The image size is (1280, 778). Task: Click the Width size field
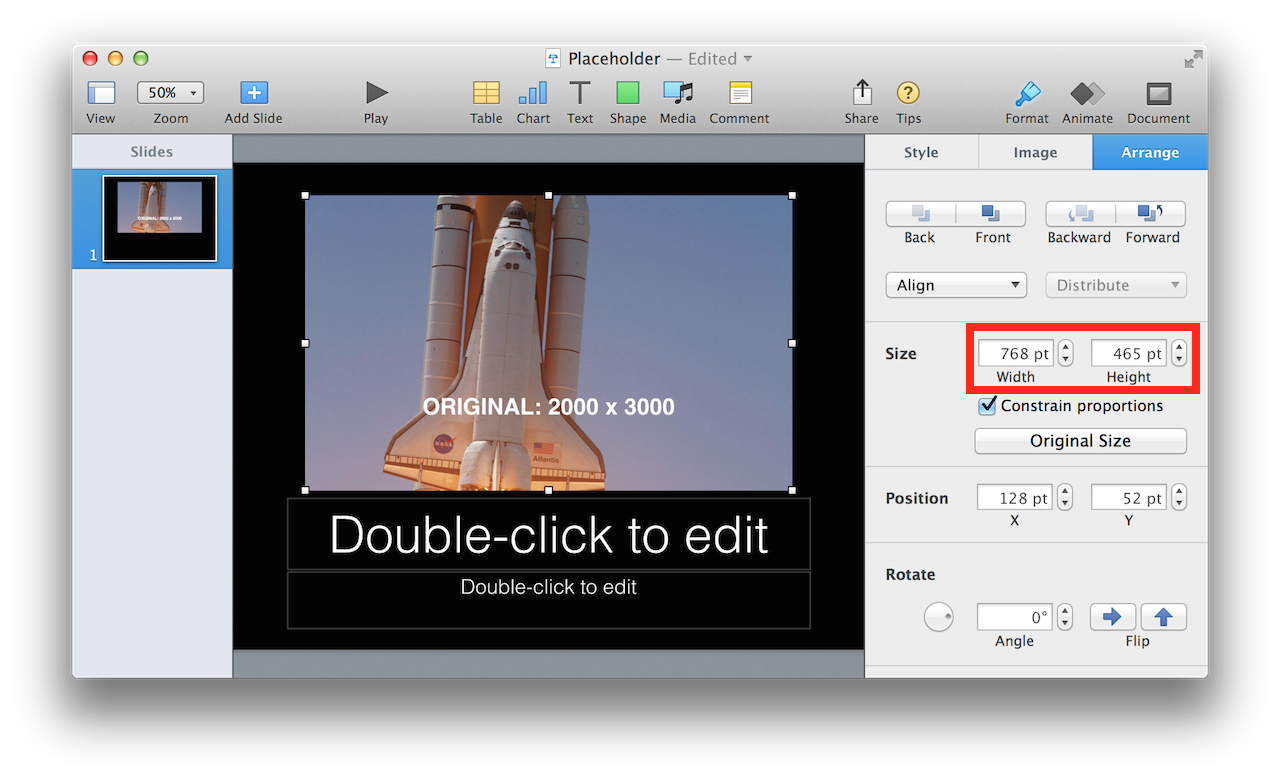tap(1015, 354)
